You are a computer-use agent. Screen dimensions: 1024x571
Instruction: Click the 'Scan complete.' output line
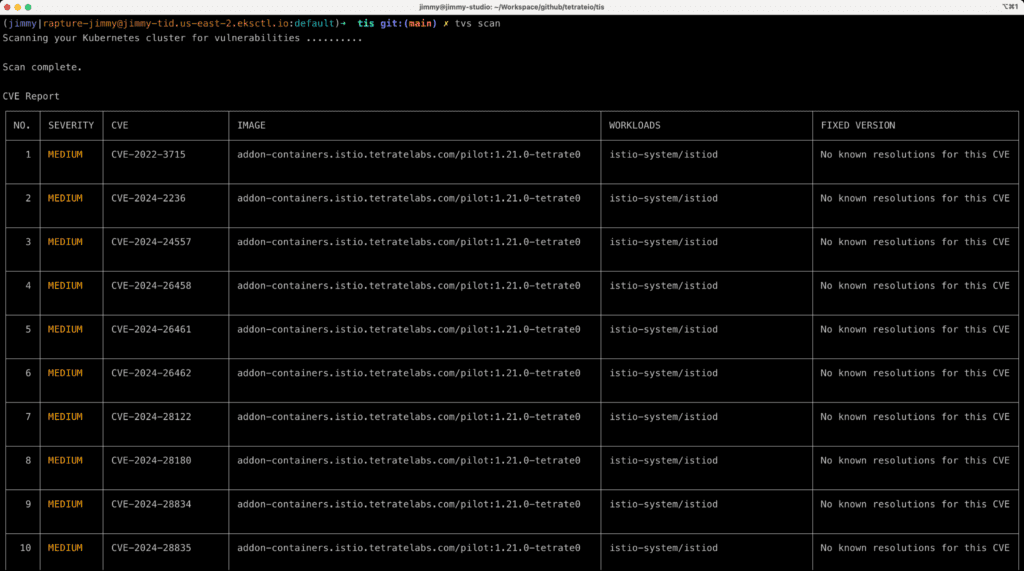[42, 67]
